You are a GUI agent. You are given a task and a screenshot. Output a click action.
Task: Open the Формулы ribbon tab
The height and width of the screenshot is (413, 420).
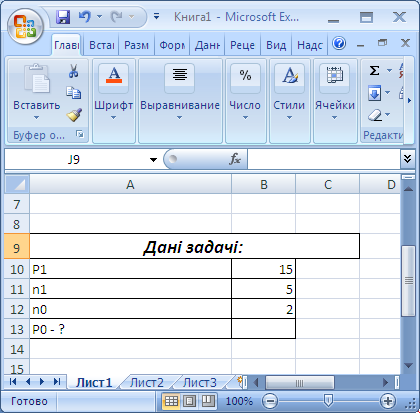172,45
